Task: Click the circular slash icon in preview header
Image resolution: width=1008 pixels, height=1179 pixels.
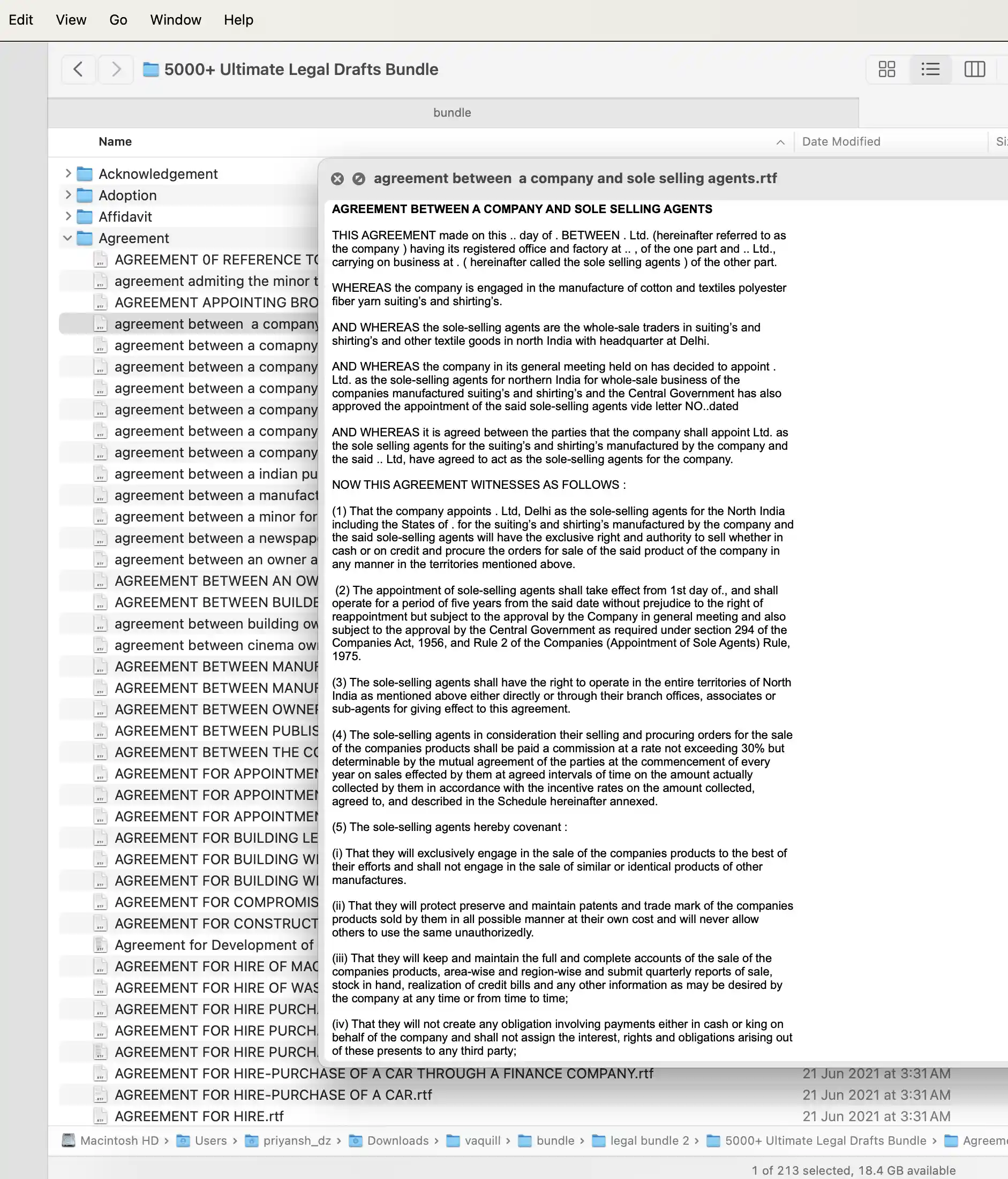Action: click(358, 179)
